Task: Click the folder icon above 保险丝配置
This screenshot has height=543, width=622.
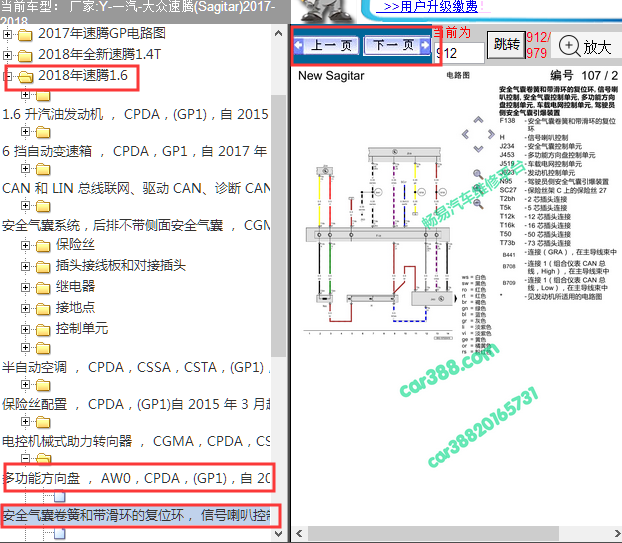Action: (43, 385)
